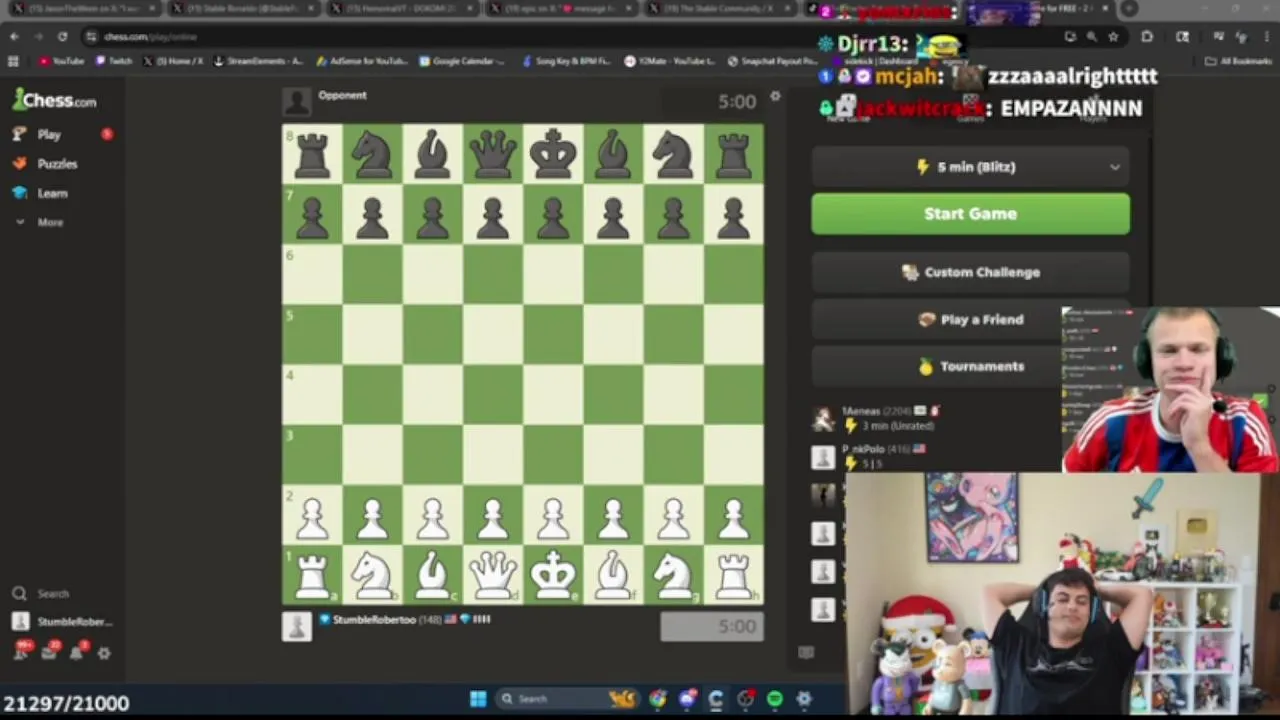Open StumbleRober... profile in the sidebar
Image resolution: width=1280 pixels, height=720 pixels.
pos(63,621)
